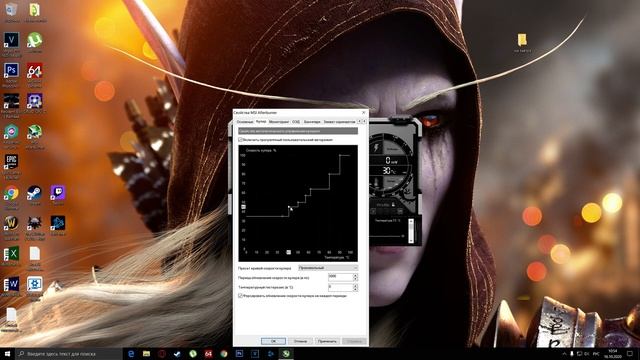Open the Excel desktop shortcut
640x360 pixels.
pyautogui.click(x=11, y=255)
